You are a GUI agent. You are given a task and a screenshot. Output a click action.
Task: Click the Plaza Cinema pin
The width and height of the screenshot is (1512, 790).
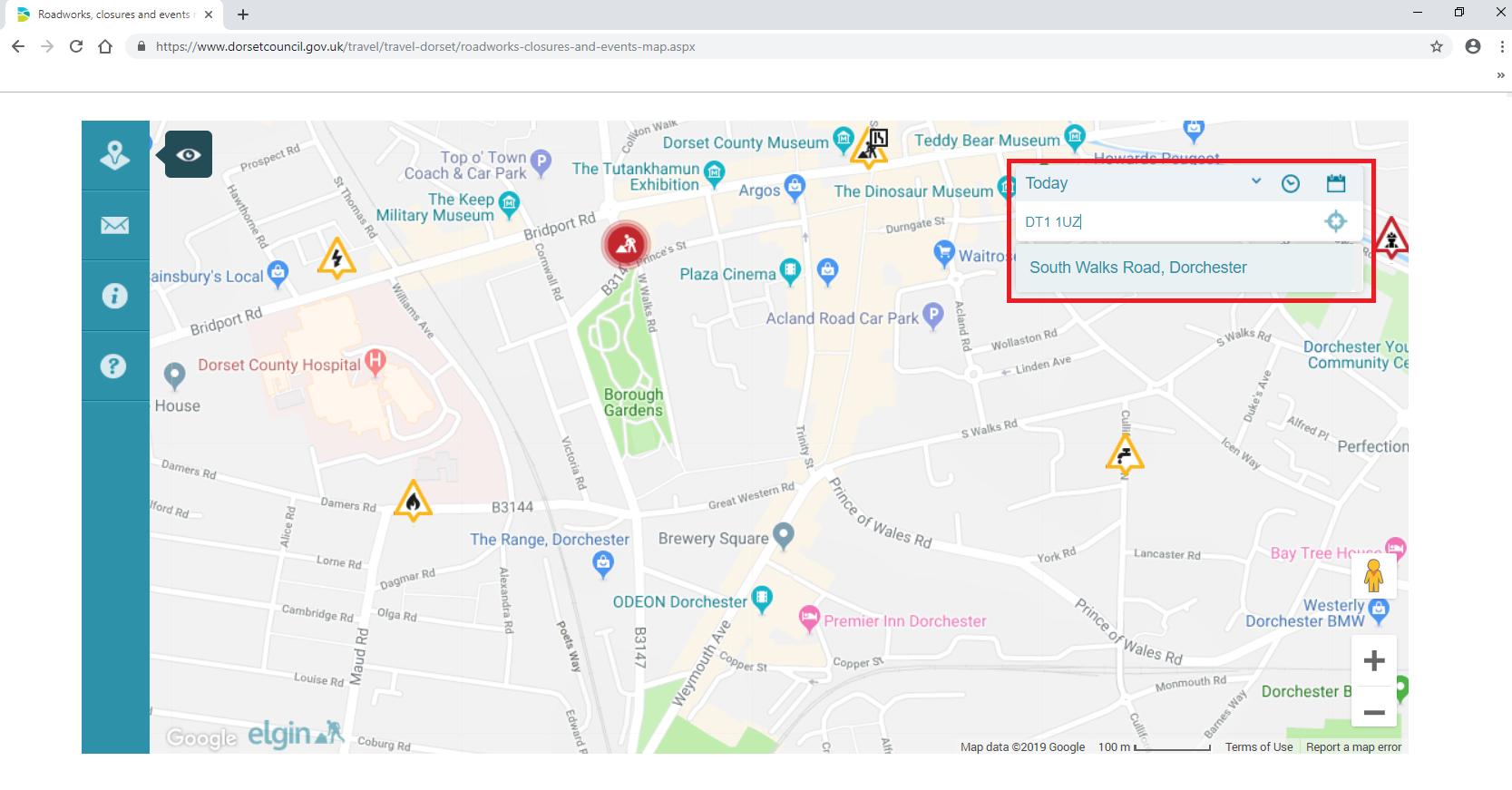point(790,270)
